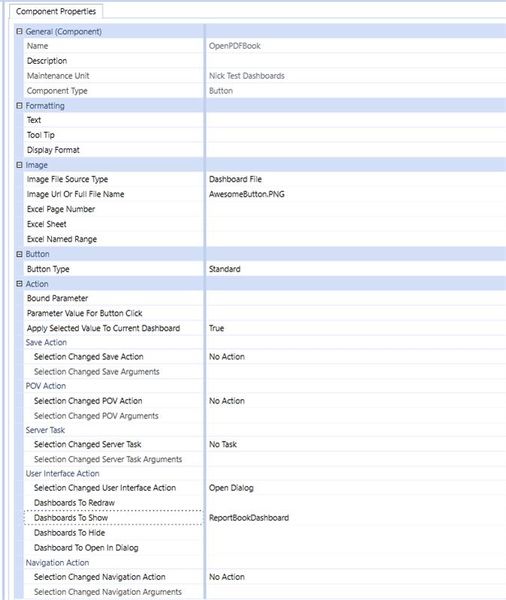Open Selection Changed Navigation Action value
The width and height of the screenshot is (506, 600).
356,577
